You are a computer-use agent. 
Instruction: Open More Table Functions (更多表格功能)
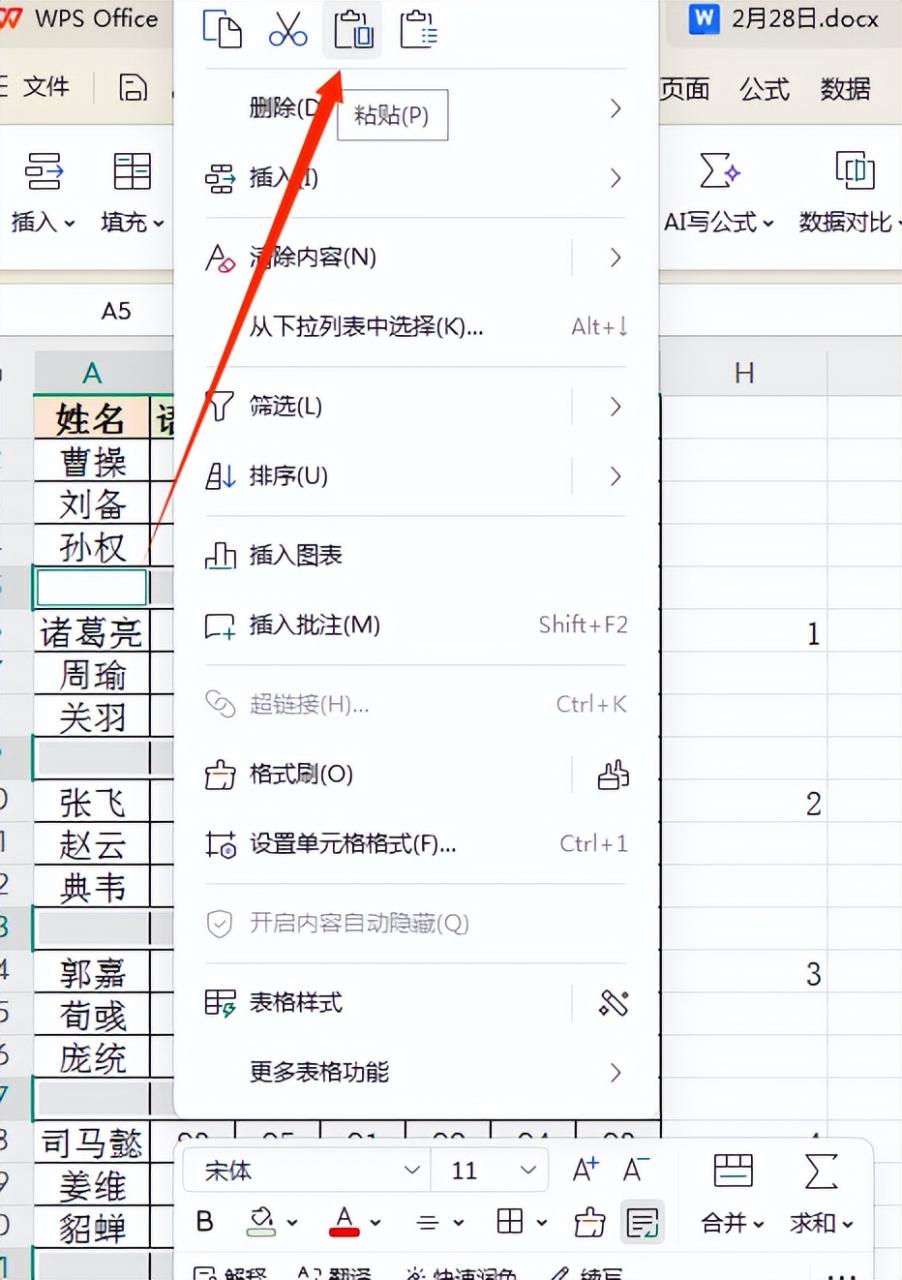tap(415, 1073)
